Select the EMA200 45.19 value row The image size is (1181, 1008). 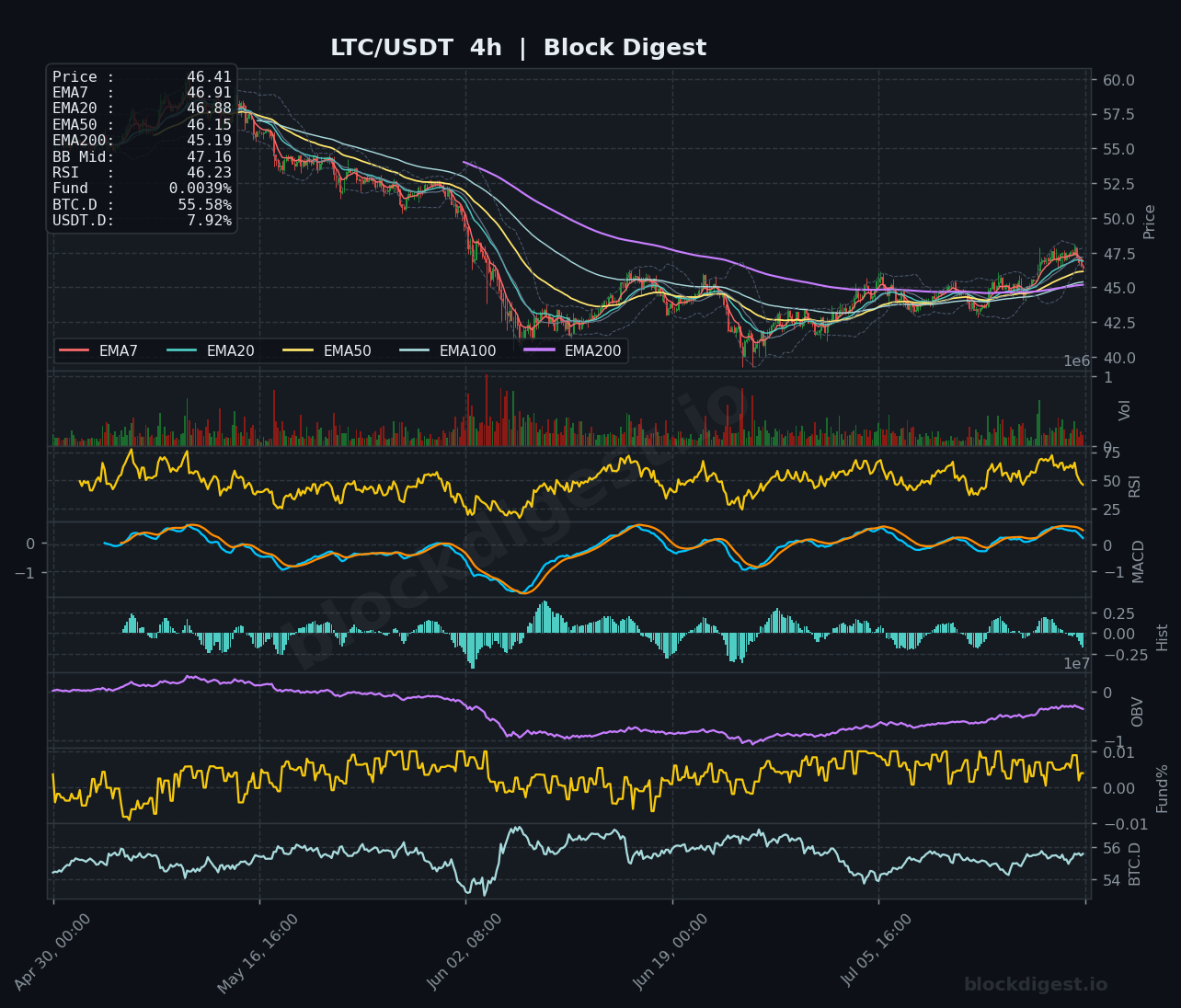pos(142,141)
